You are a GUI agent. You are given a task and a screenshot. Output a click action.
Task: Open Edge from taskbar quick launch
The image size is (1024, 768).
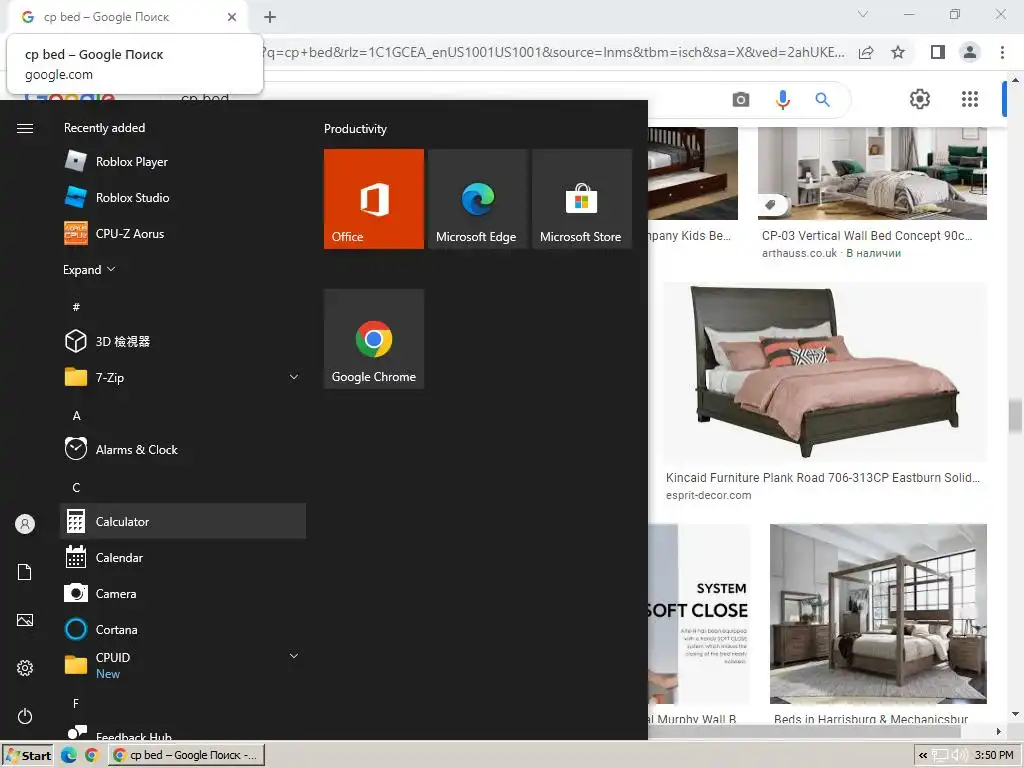point(69,755)
